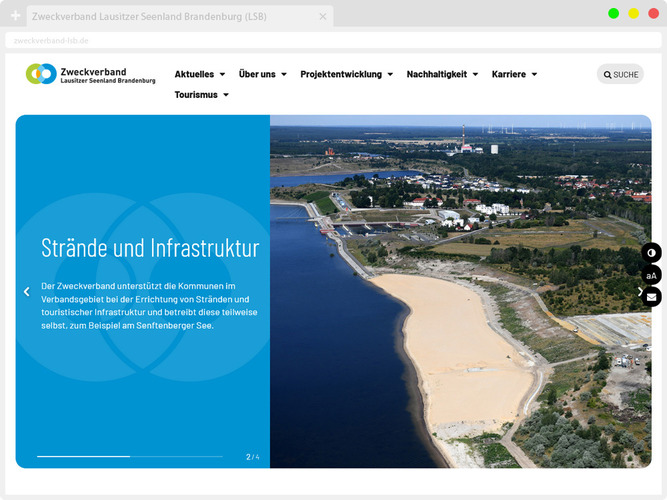Open the Tourismus menu
This screenshot has width=667, height=500.
[201, 95]
